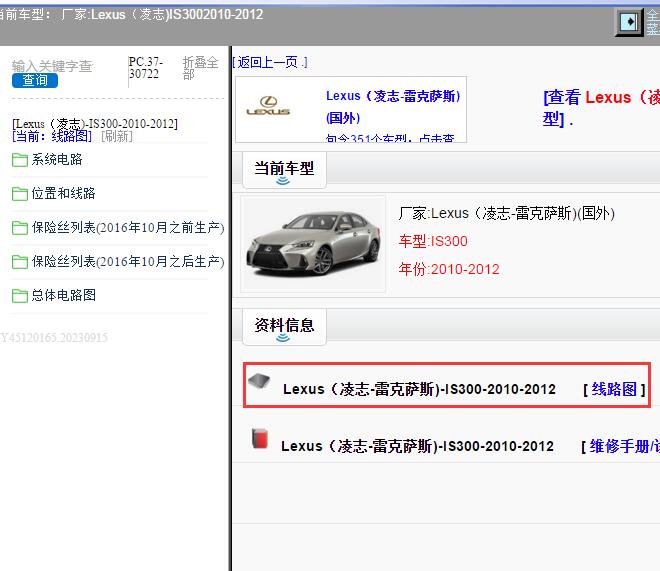Click the toggle panel icon in header bar
The image size is (660, 571).
629,22
